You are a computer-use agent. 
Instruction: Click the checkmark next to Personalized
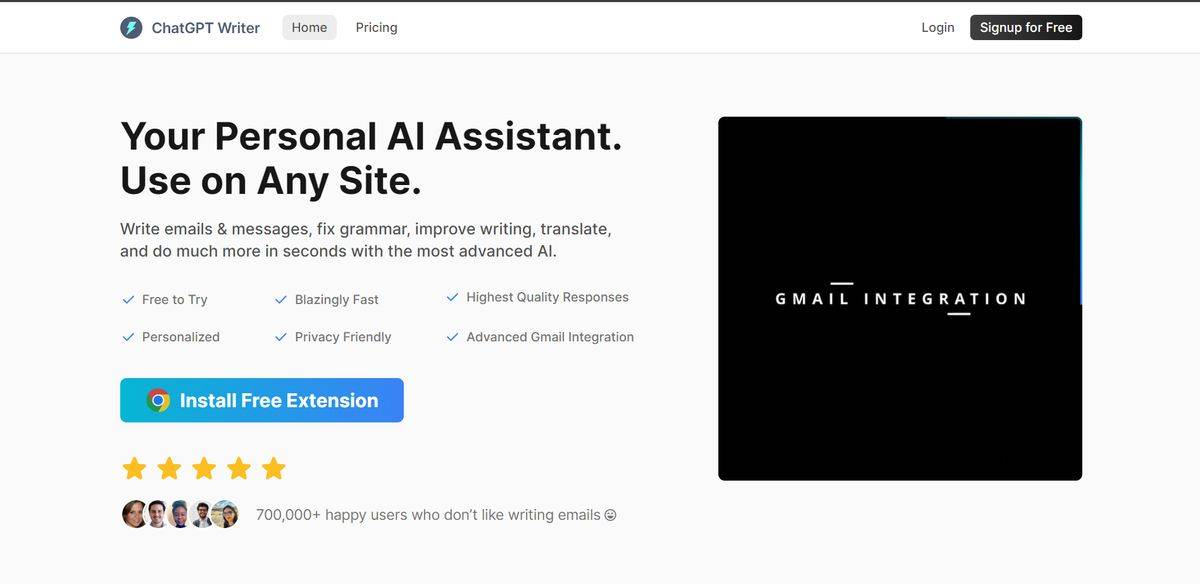coord(128,336)
